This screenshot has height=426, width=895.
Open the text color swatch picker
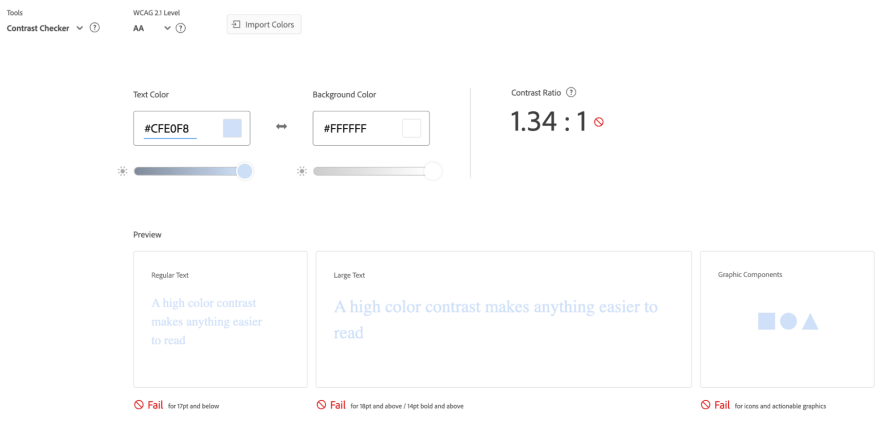click(232, 128)
